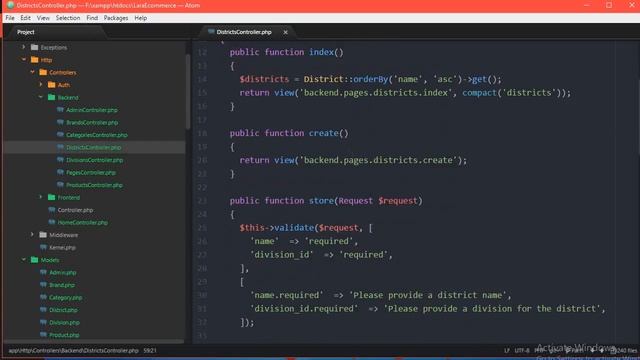
Task: Open BrandsController.php from the tree
Action: coord(92,122)
